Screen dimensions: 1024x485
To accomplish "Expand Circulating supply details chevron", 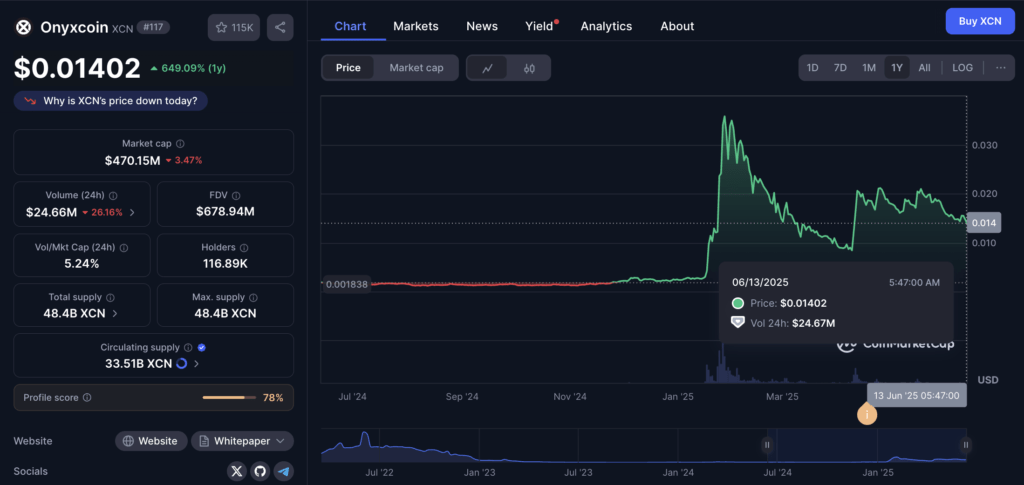I will (197, 364).
